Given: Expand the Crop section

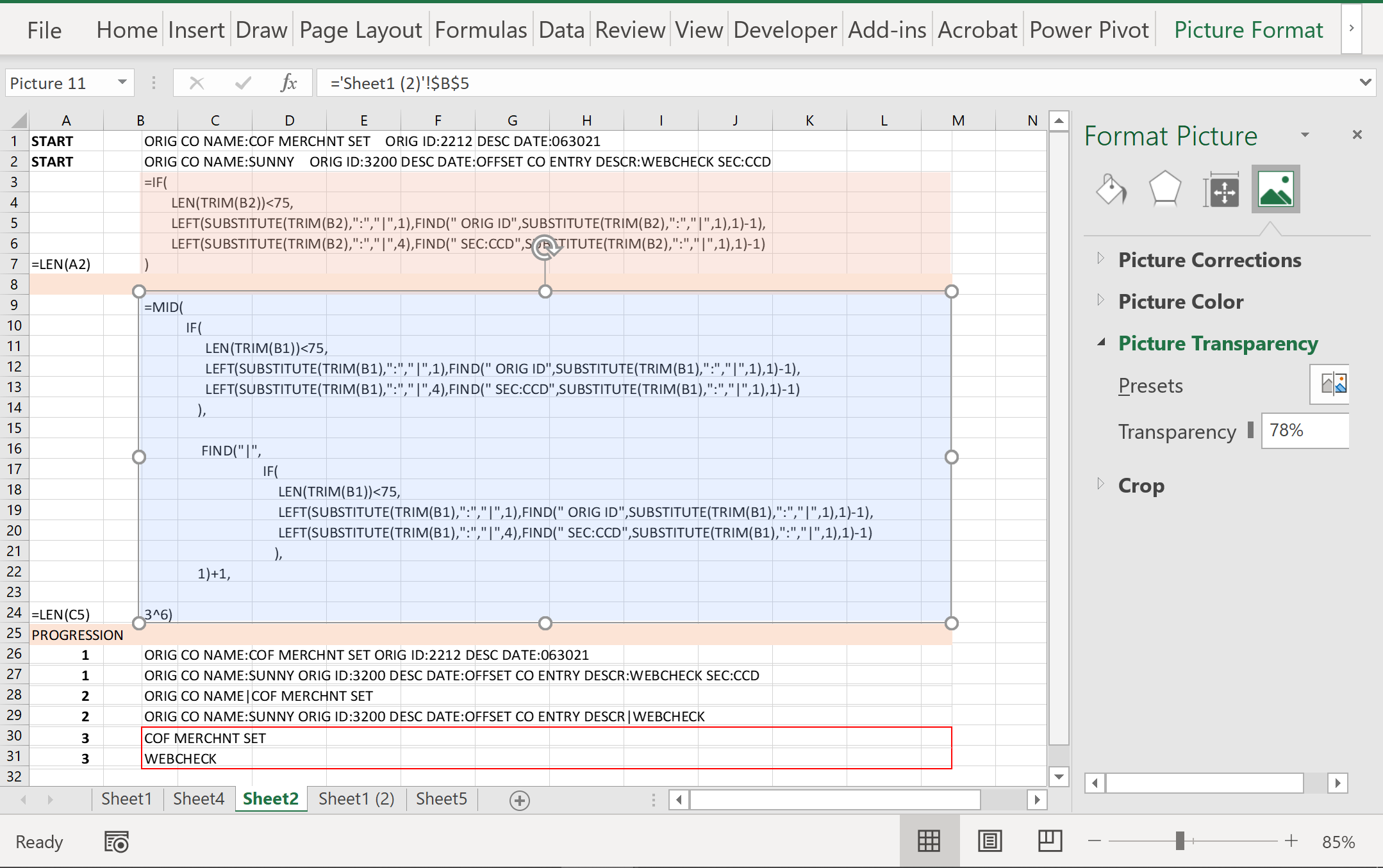Looking at the screenshot, I should 1100,484.
